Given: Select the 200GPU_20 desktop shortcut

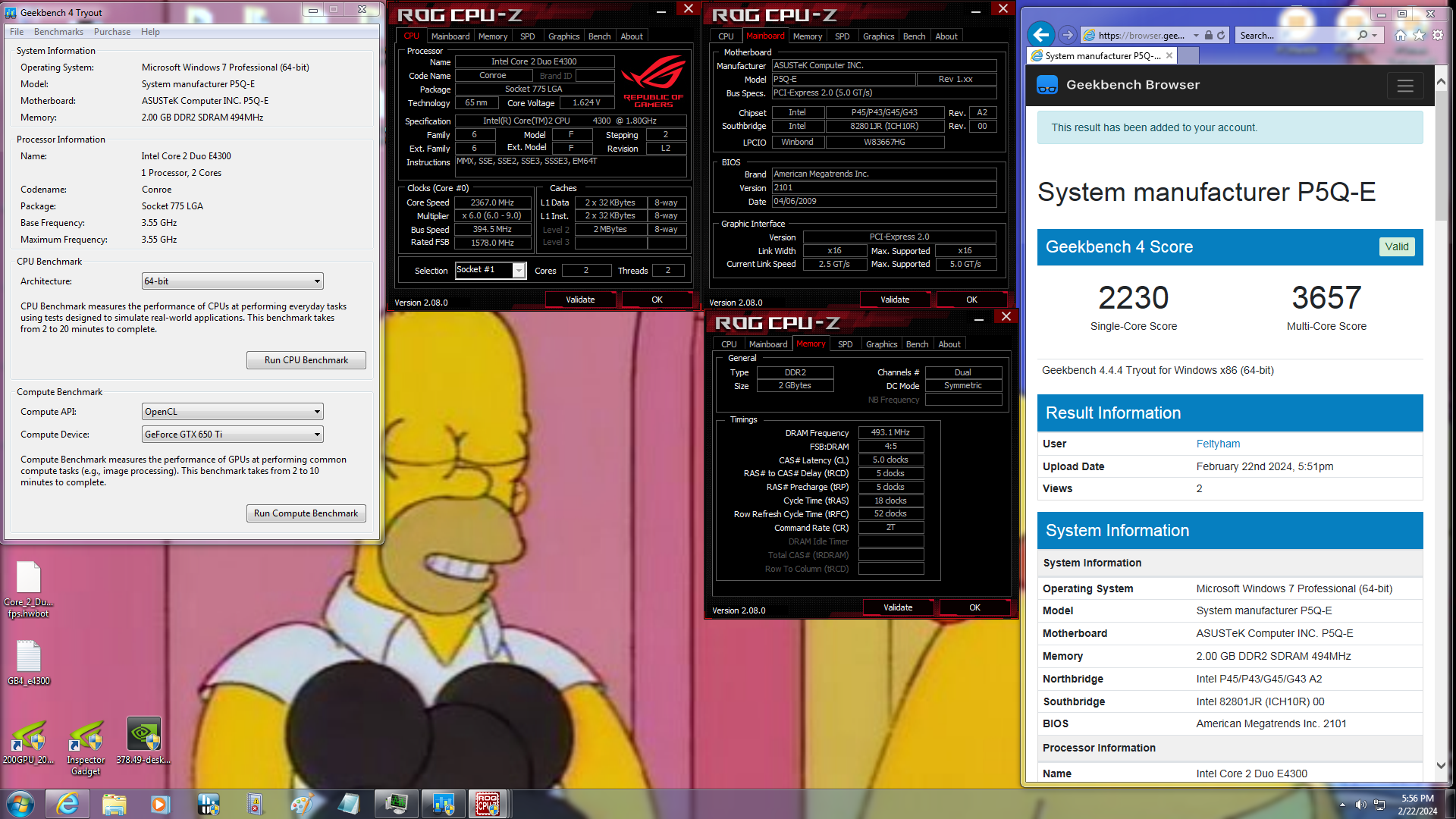Looking at the screenshot, I should (29, 742).
